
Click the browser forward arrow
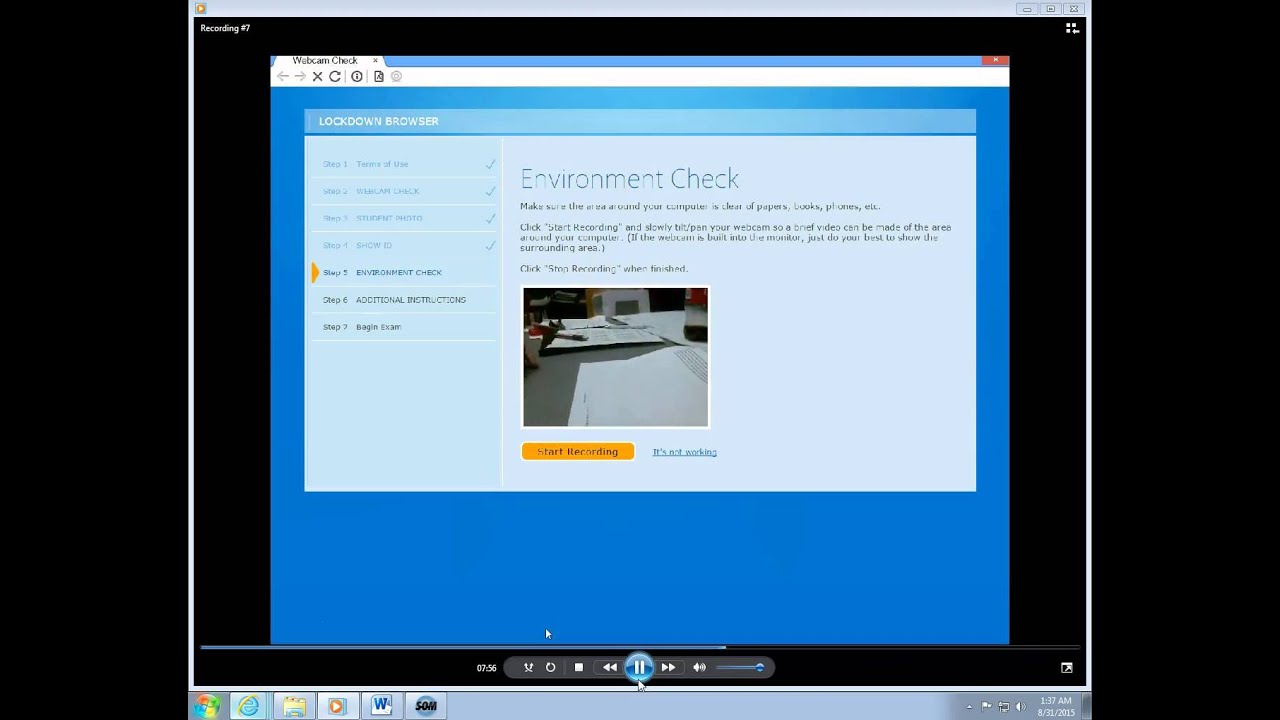tap(299, 76)
